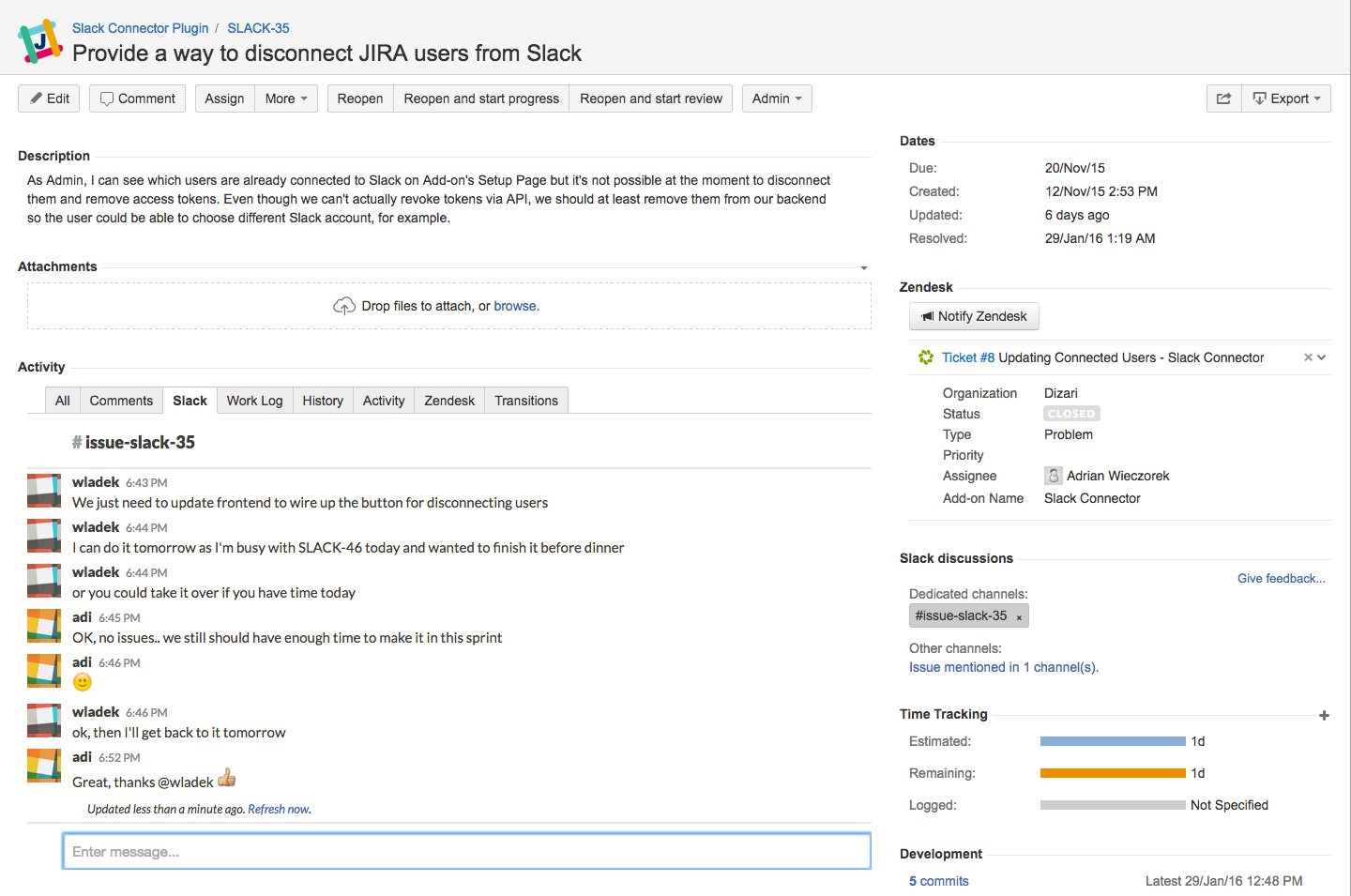This screenshot has height=896, width=1351.
Task: Open the Activity tab
Action: tap(384, 401)
